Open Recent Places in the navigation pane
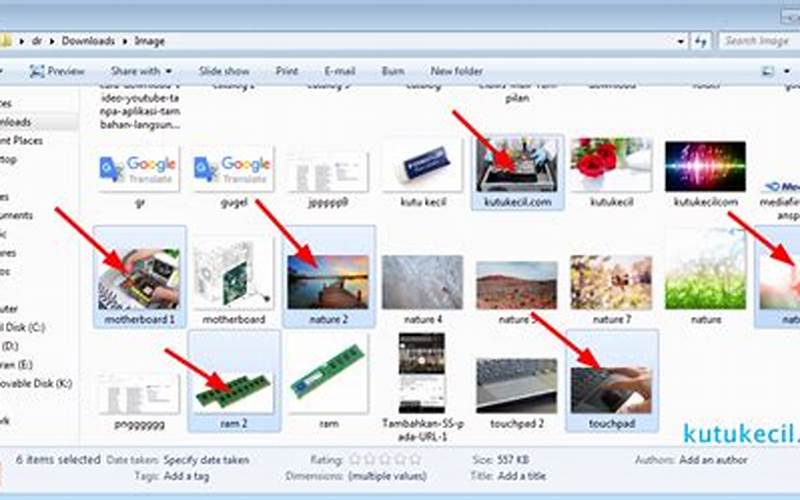 (x=21, y=140)
